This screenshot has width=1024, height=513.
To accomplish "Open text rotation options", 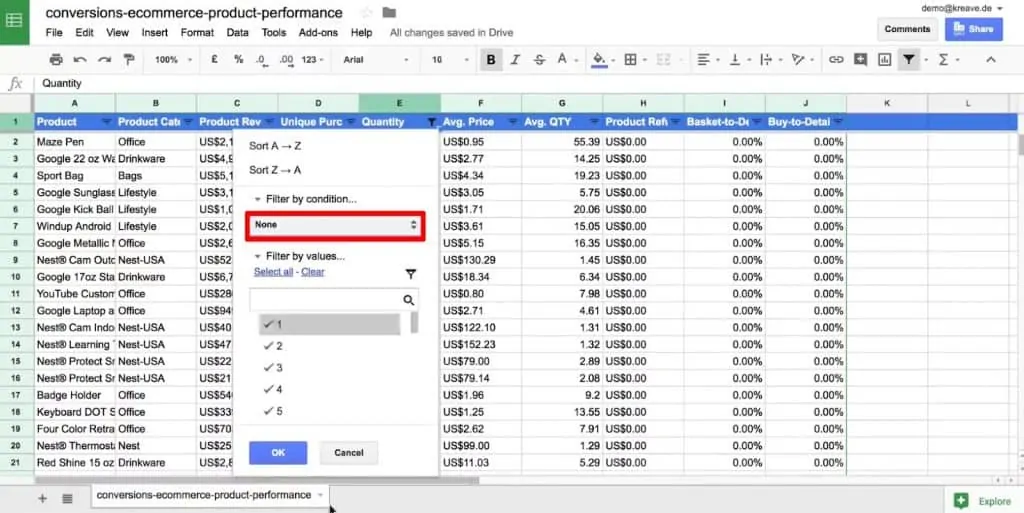I will click(801, 59).
